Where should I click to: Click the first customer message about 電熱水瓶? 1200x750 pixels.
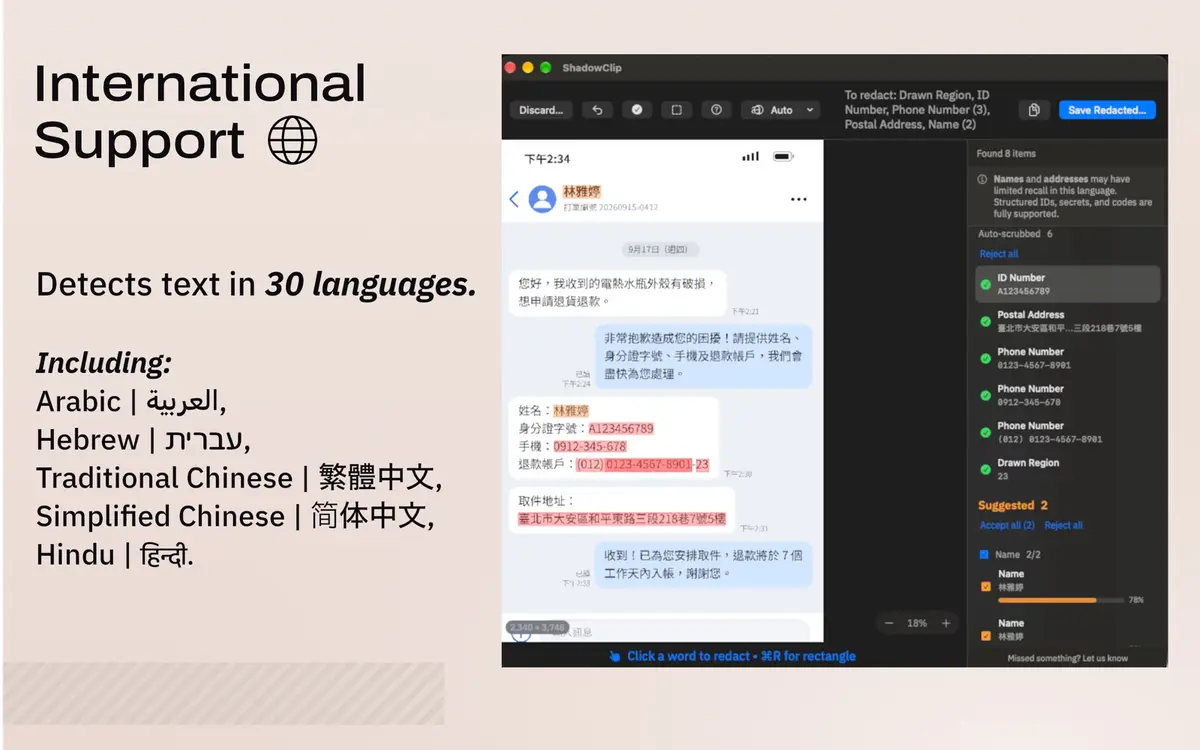(x=617, y=292)
